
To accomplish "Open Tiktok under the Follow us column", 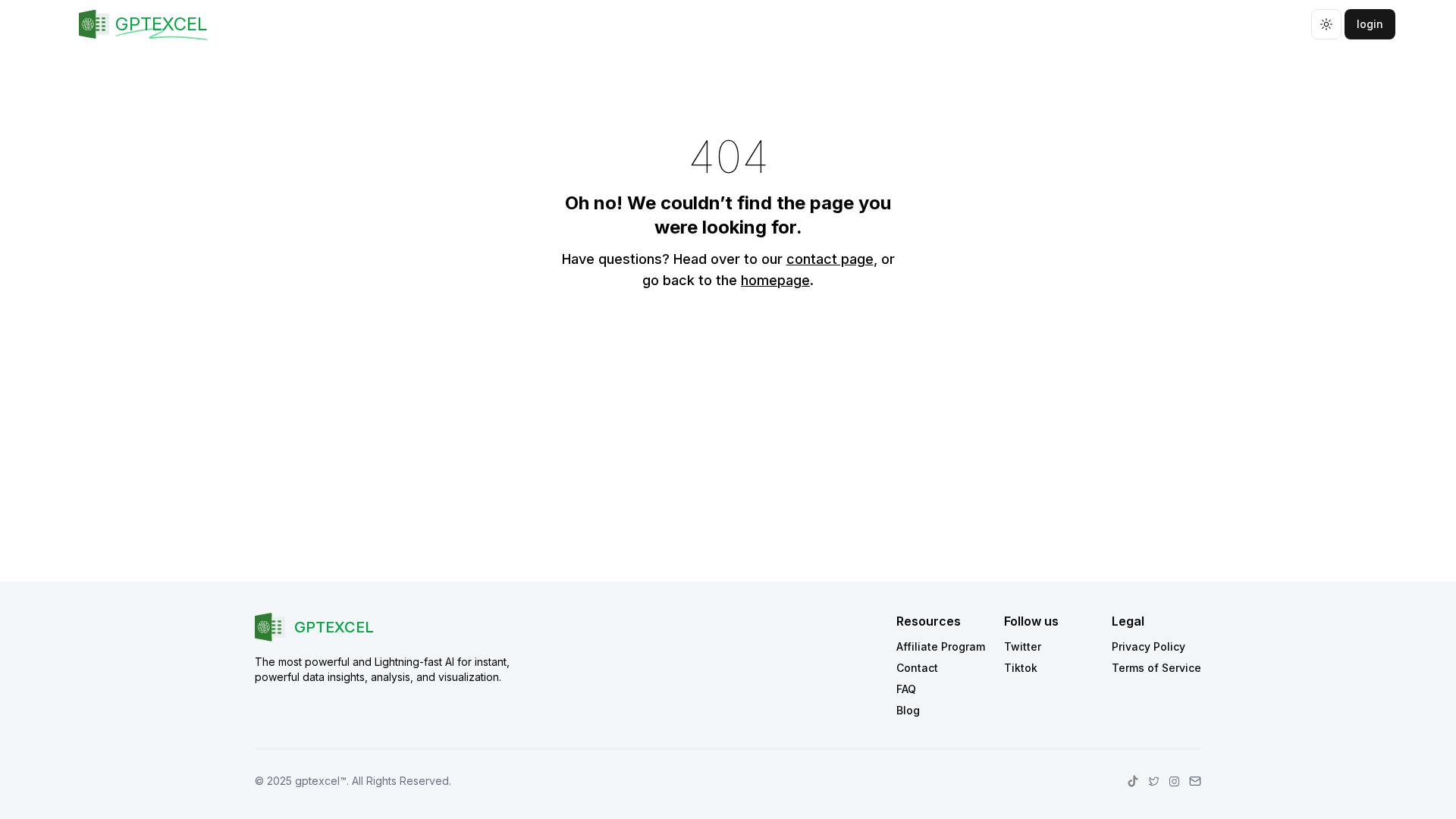I will click(x=1020, y=667).
